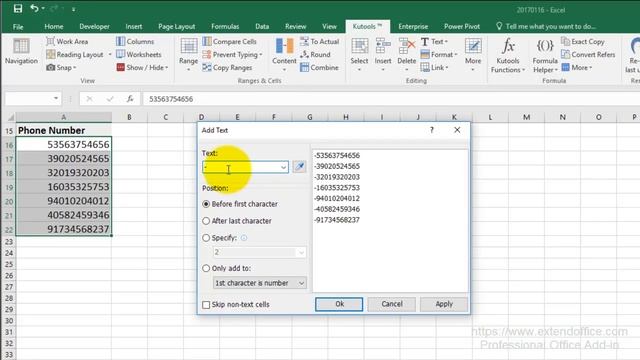
Task: Open the File tab
Action: (18, 27)
